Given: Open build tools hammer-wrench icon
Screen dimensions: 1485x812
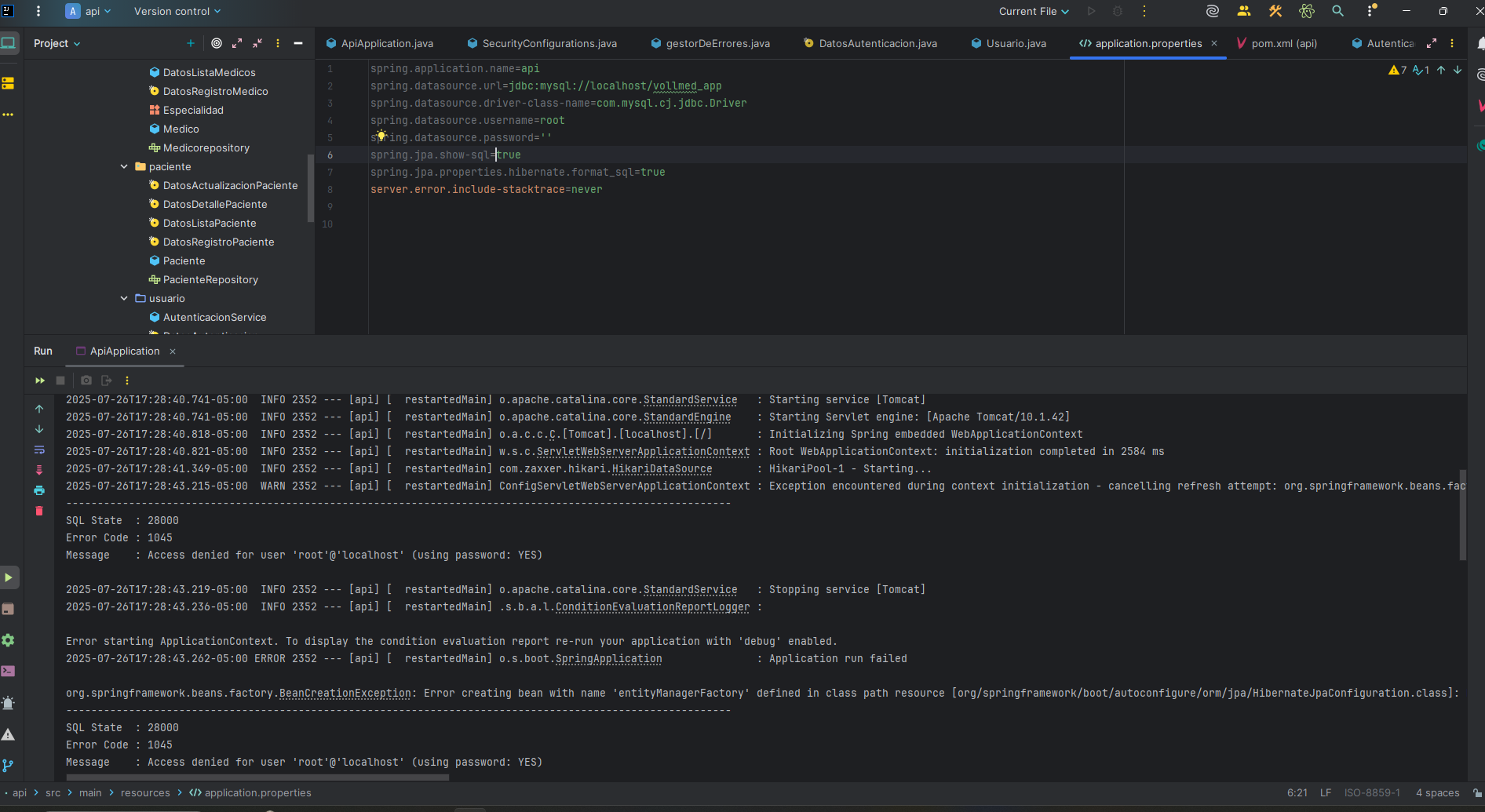Looking at the screenshot, I should (x=1275, y=11).
